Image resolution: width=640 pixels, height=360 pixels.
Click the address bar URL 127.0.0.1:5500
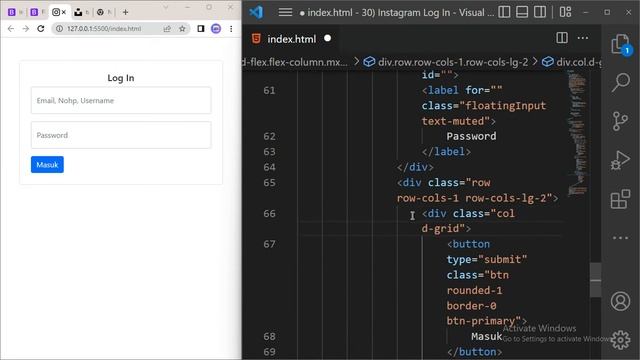click(104, 29)
